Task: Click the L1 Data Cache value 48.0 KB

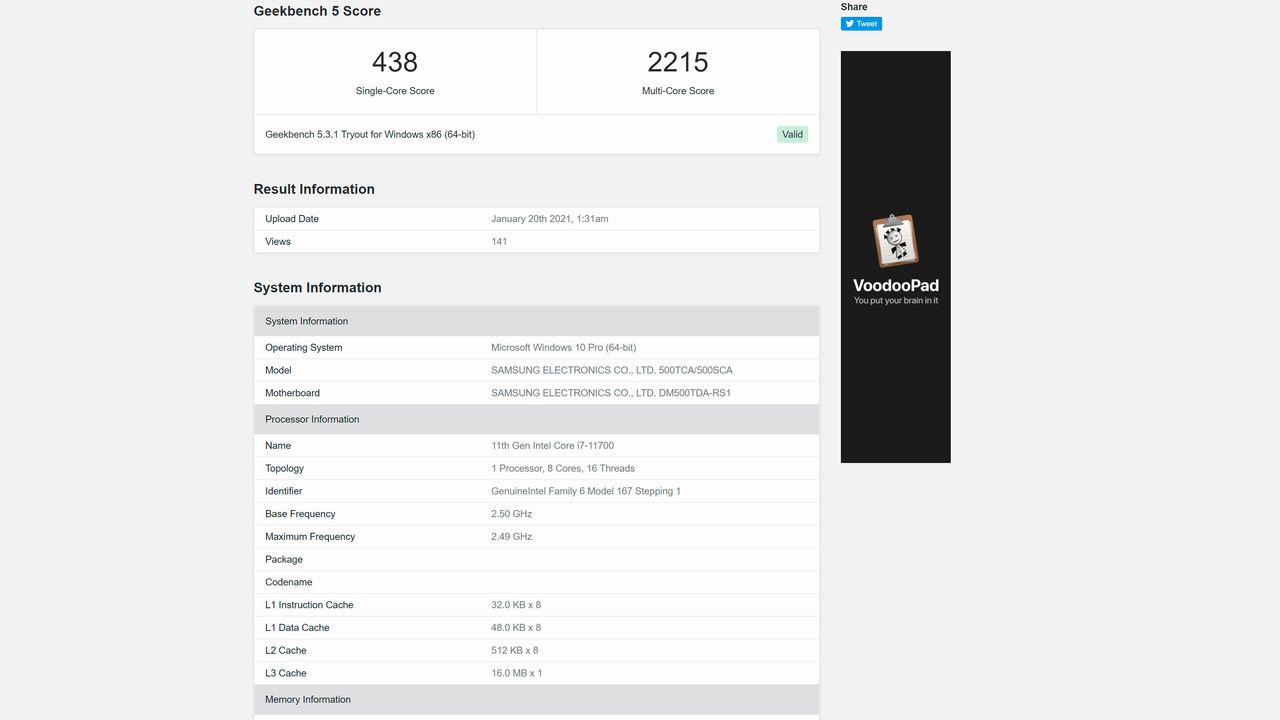Action: click(x=516, y=628)
